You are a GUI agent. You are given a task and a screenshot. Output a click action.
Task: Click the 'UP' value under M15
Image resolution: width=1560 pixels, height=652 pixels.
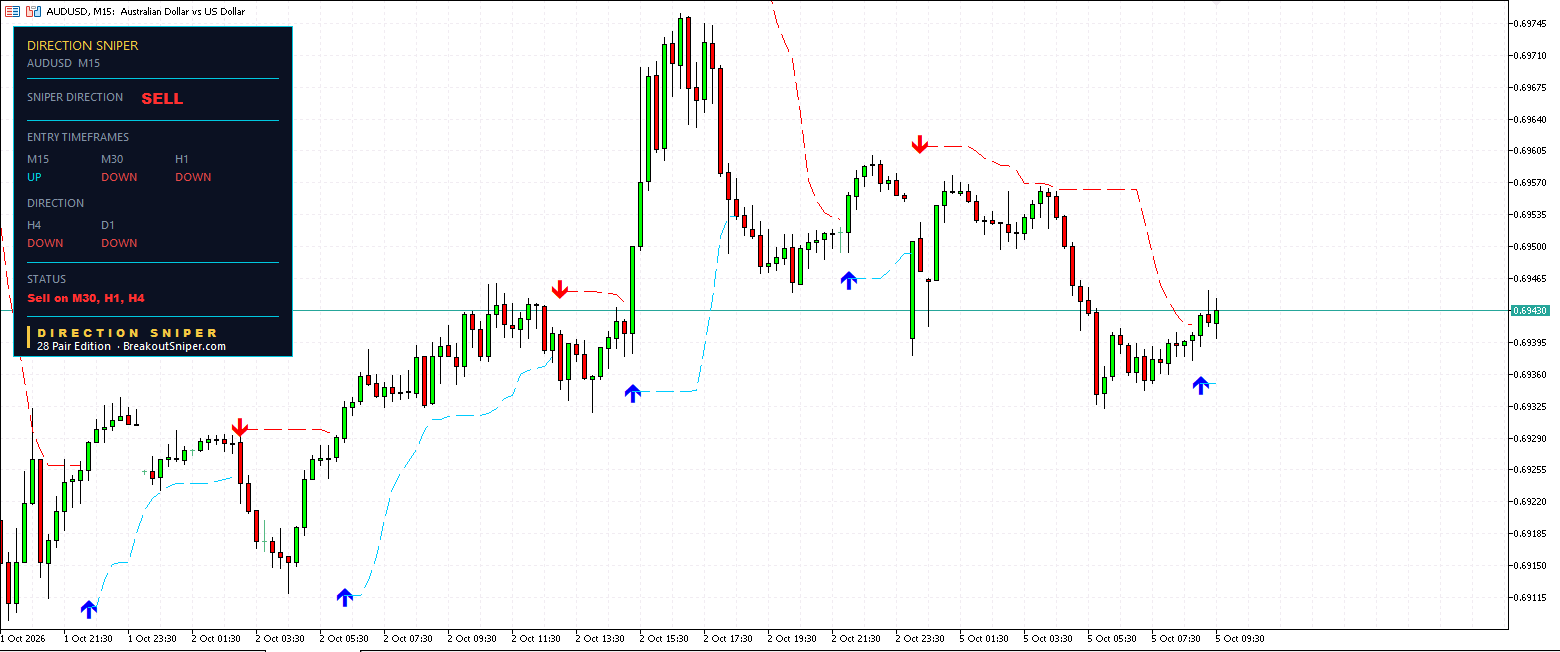coord(35,177)
